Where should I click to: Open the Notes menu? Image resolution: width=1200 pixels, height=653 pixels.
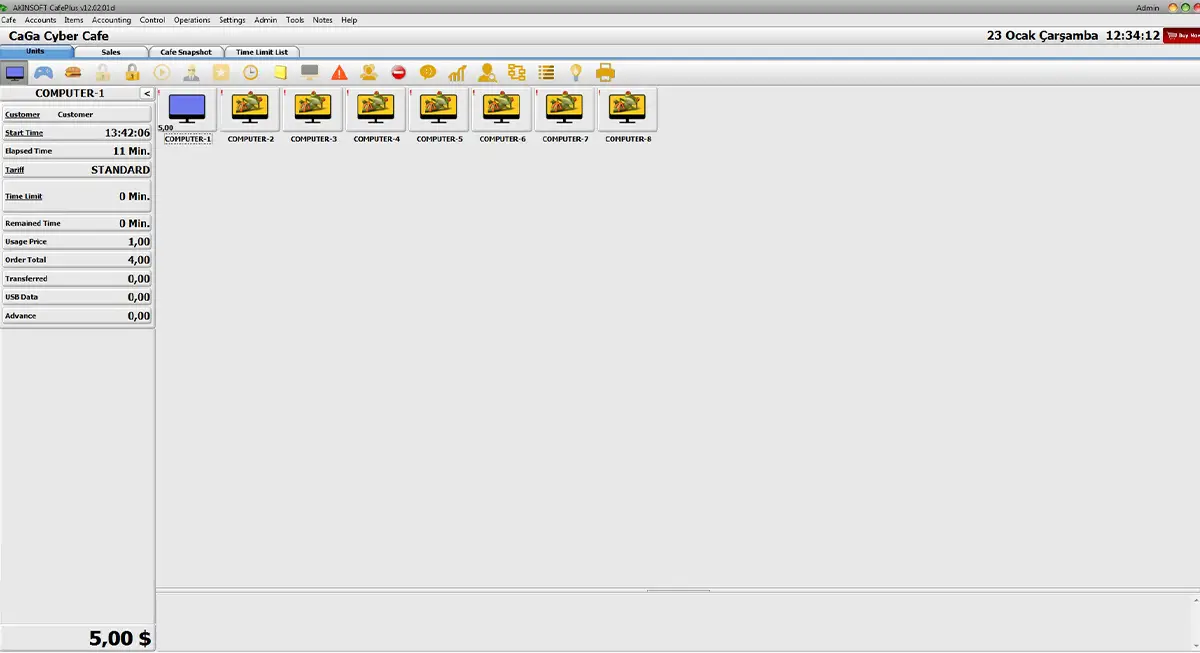(x=323, y=20)
